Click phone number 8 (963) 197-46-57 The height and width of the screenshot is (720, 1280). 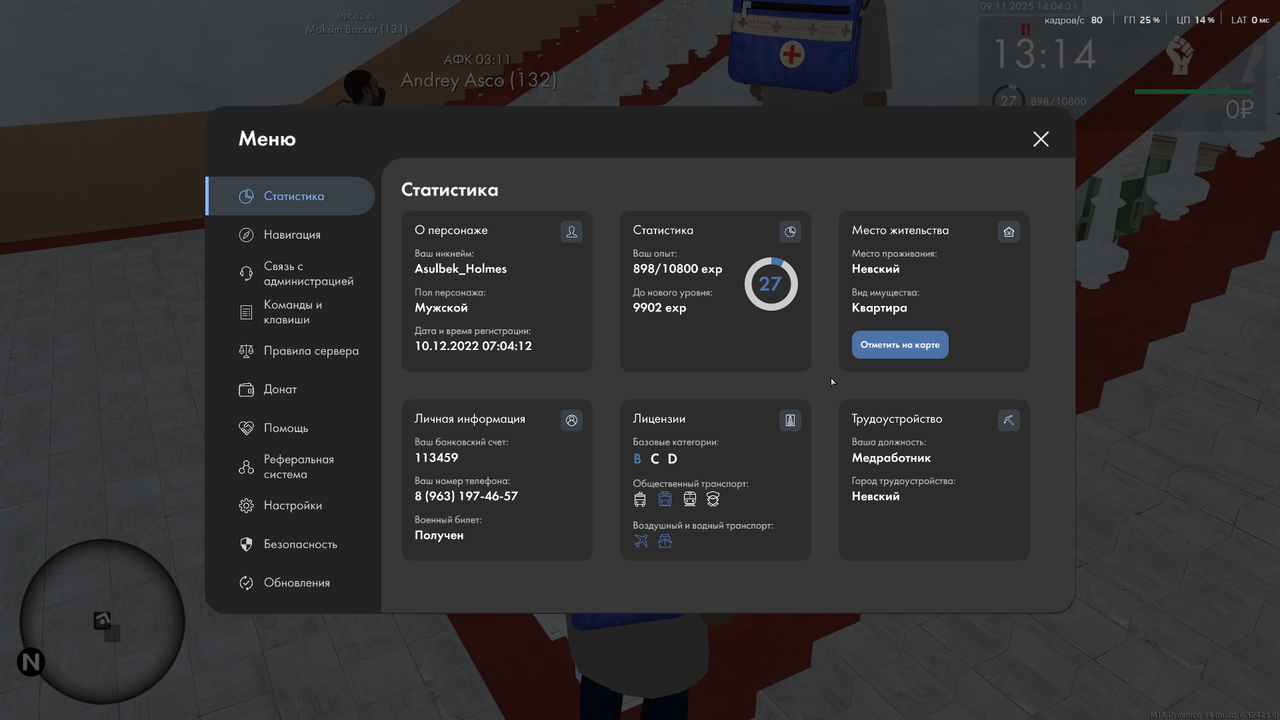pyautogui.click(x=466, y=496)
